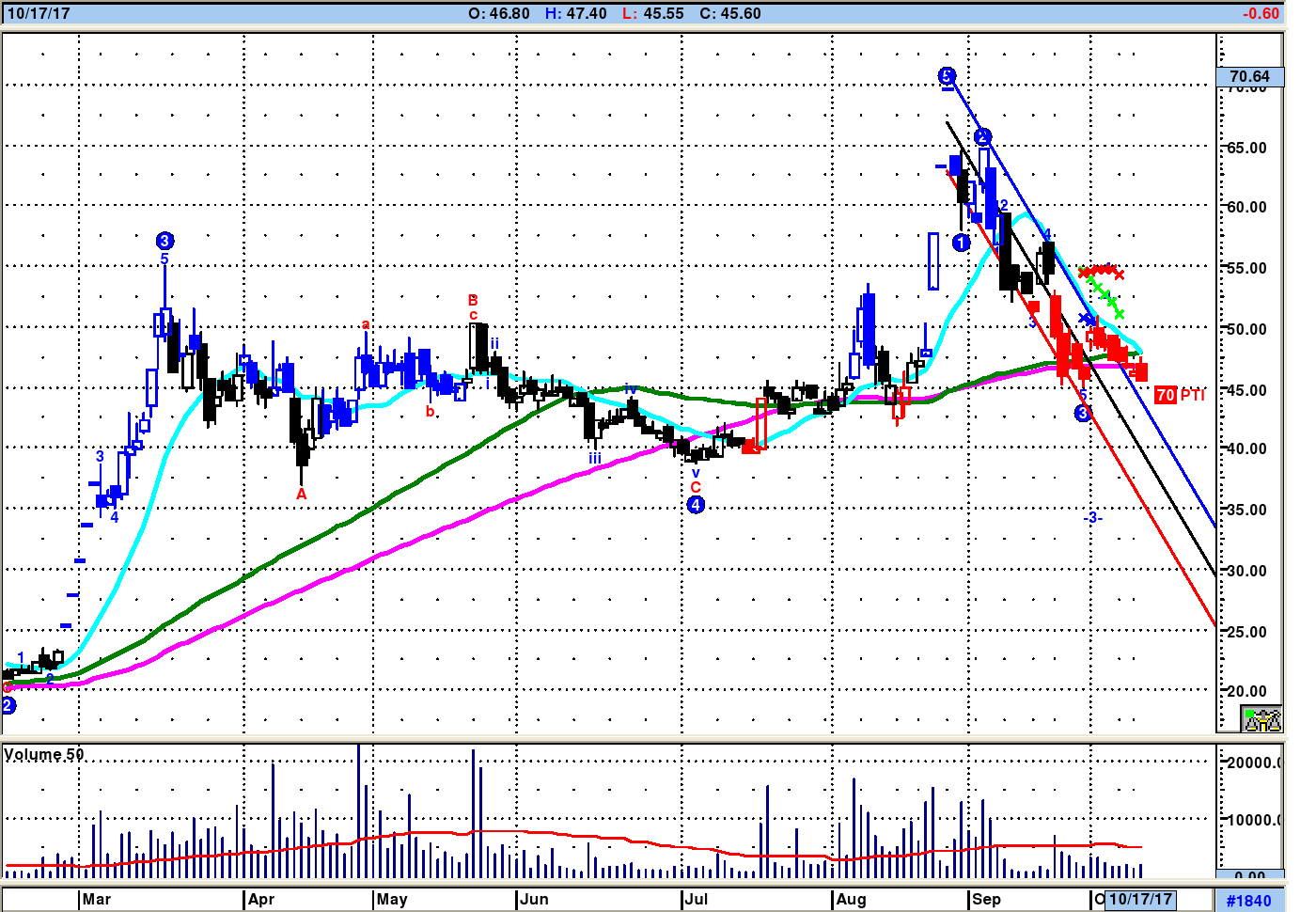Click red wave label C below July low

(x=696, y=487)
